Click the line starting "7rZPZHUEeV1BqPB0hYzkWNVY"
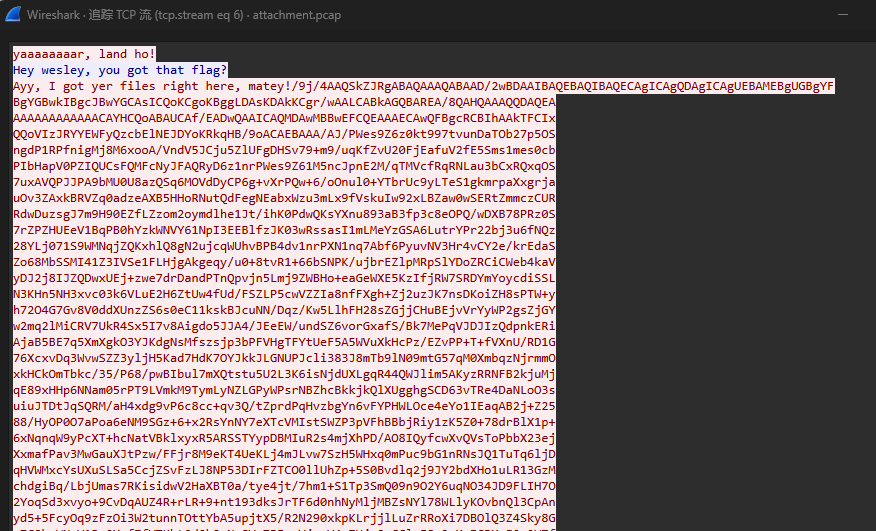This screenshot has width=876, height=531. [284, 230]
